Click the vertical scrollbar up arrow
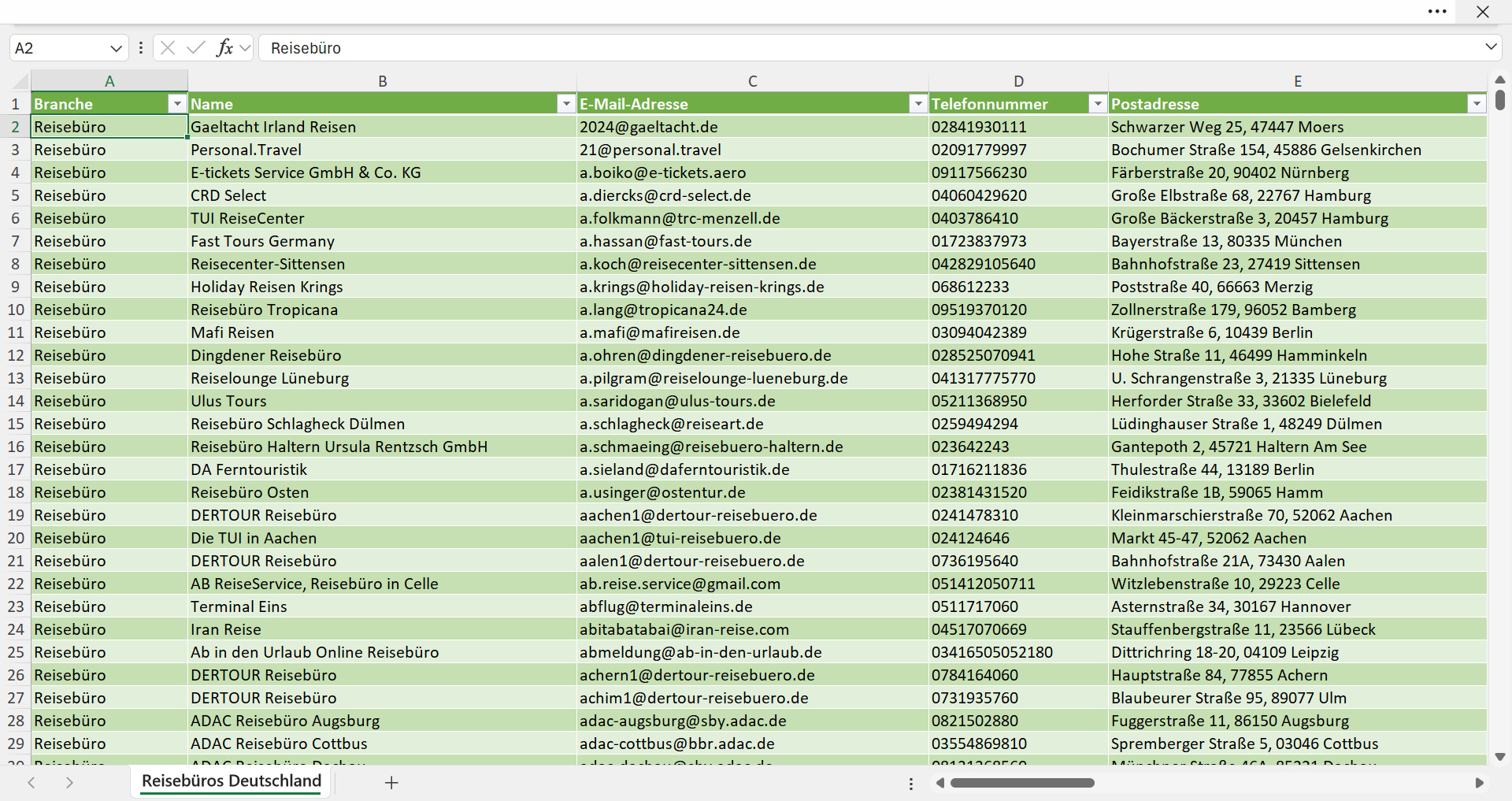The height and width of the screenshot is (801, 1512). coord(1499,80)
